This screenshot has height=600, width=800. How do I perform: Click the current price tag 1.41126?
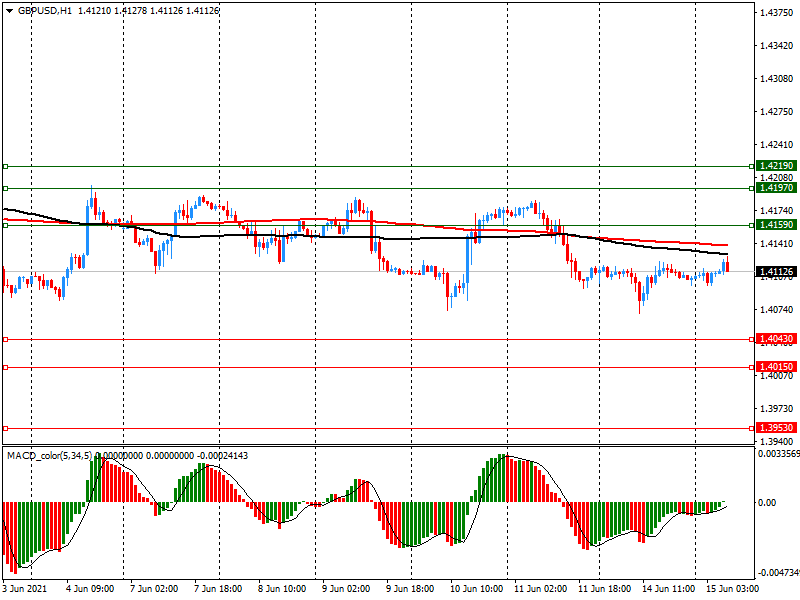tap(776, 271)
